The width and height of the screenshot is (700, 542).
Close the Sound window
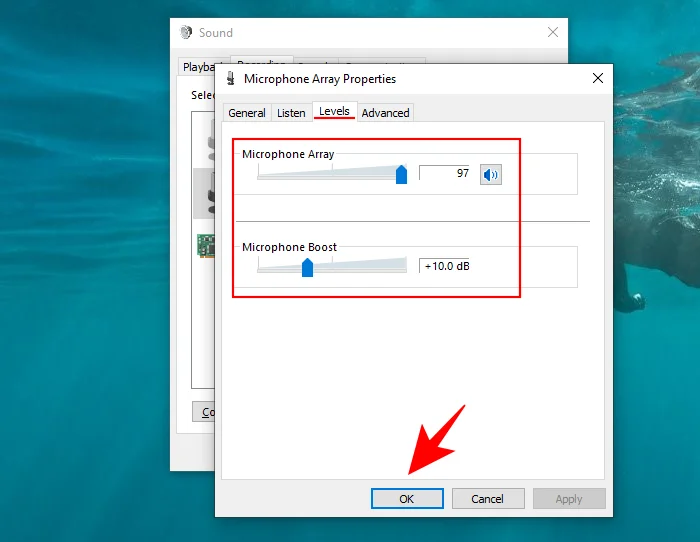coord(553,32)
